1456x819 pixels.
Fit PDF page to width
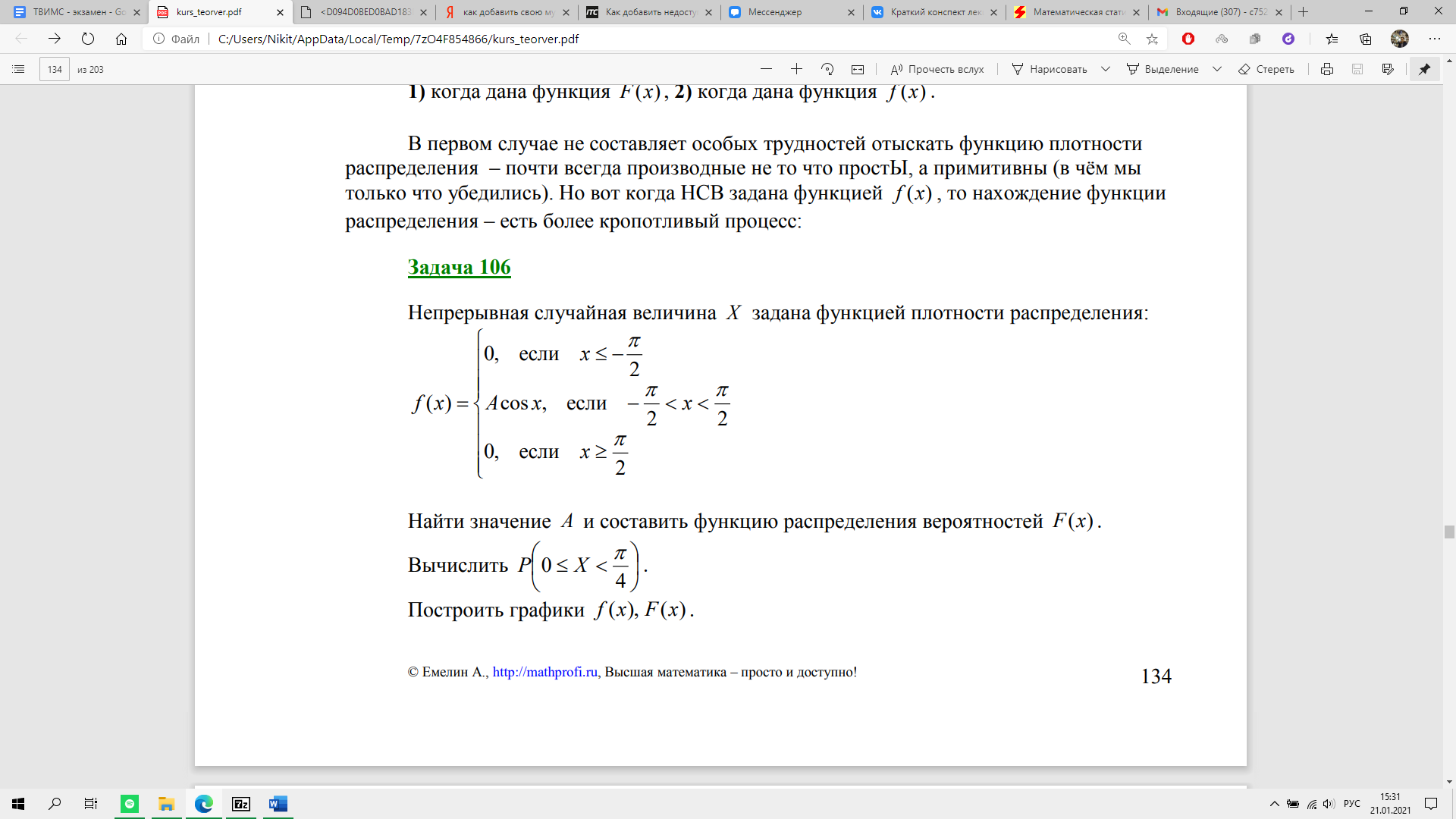coord(858,69)
